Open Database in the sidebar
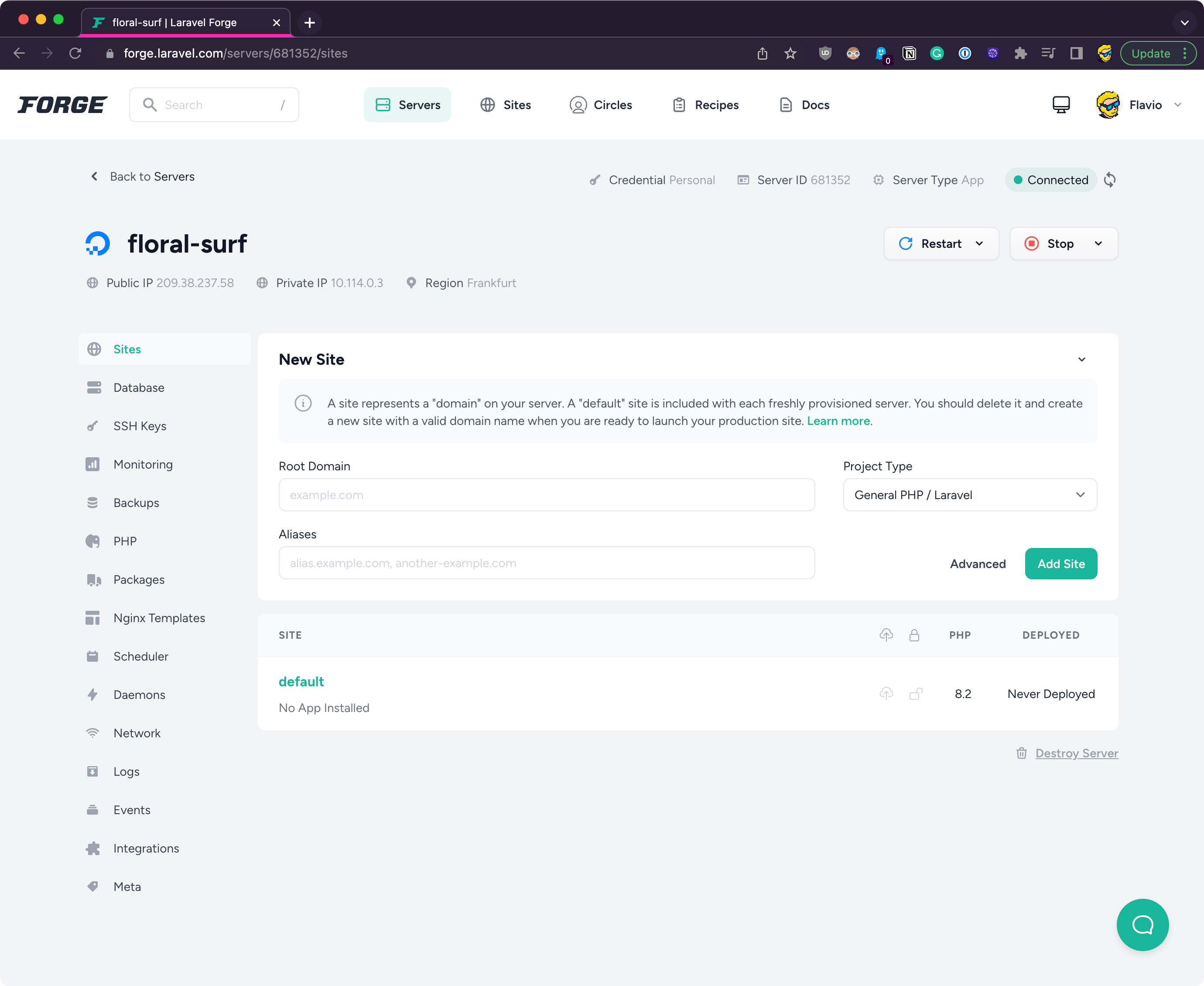The width and height of the screenshot is (1204, 986). coord(139,387)
